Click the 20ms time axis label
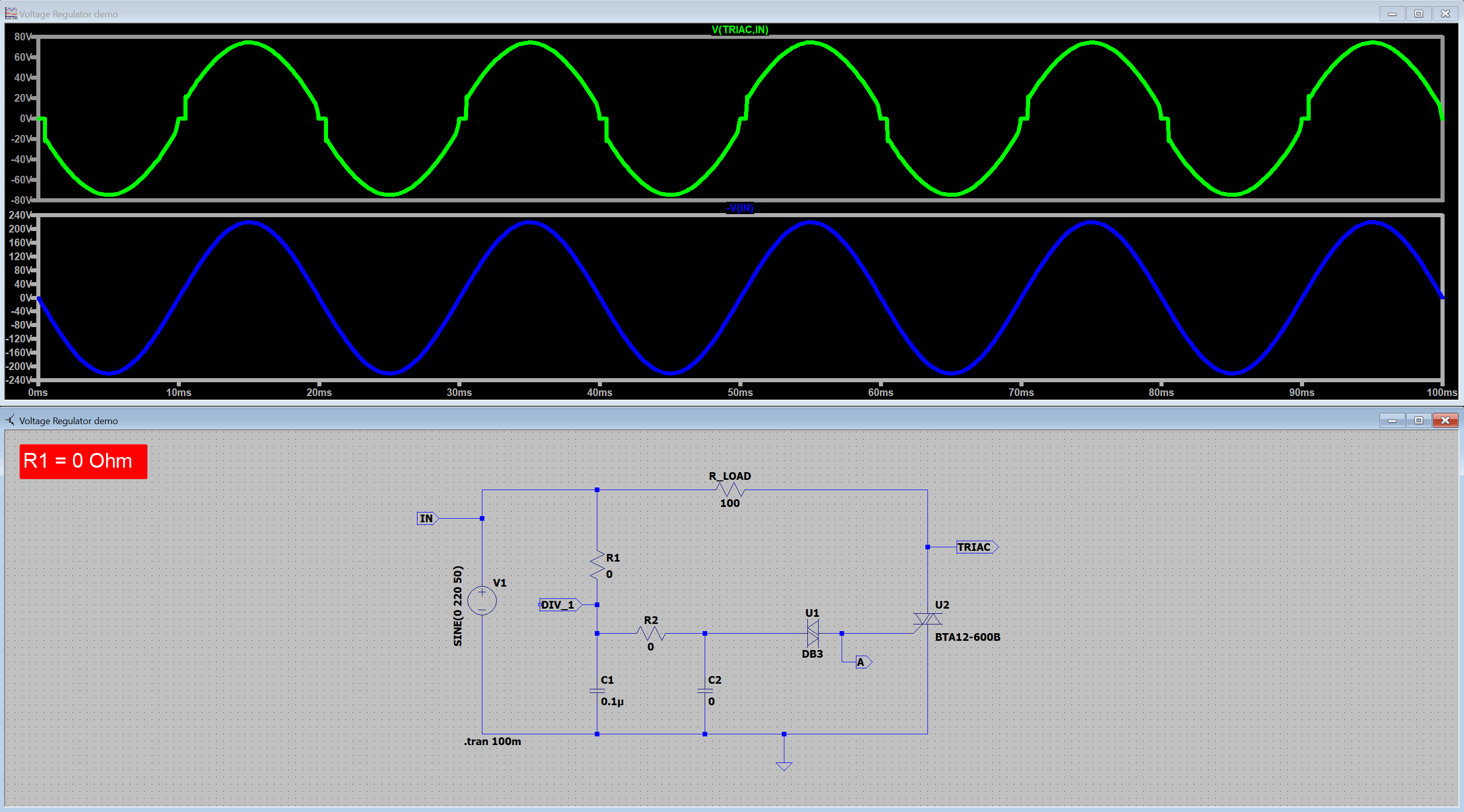This screenshot has height=812, width=1464. [x=319, y=392]
